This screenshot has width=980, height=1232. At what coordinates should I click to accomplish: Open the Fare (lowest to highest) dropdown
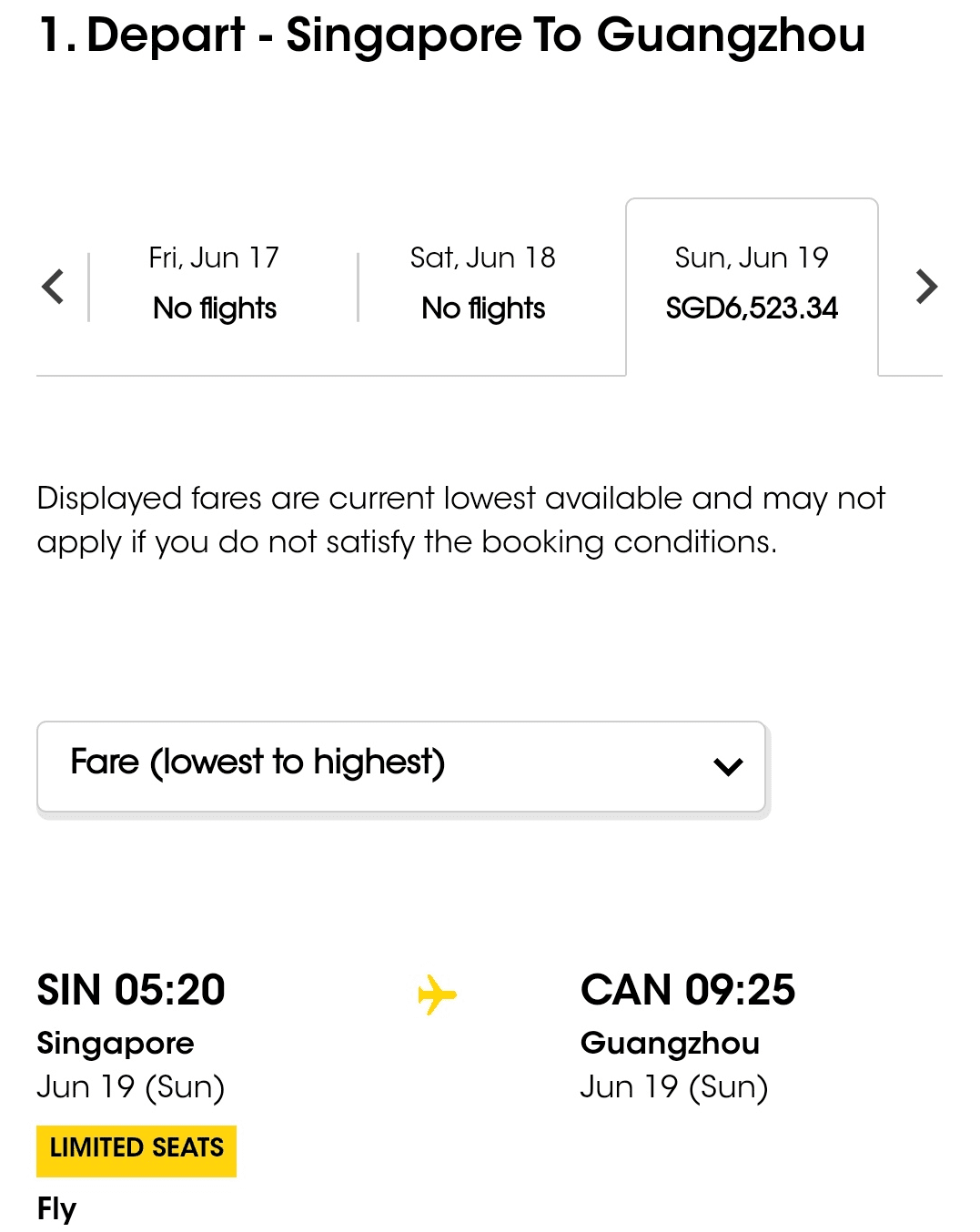400,766
